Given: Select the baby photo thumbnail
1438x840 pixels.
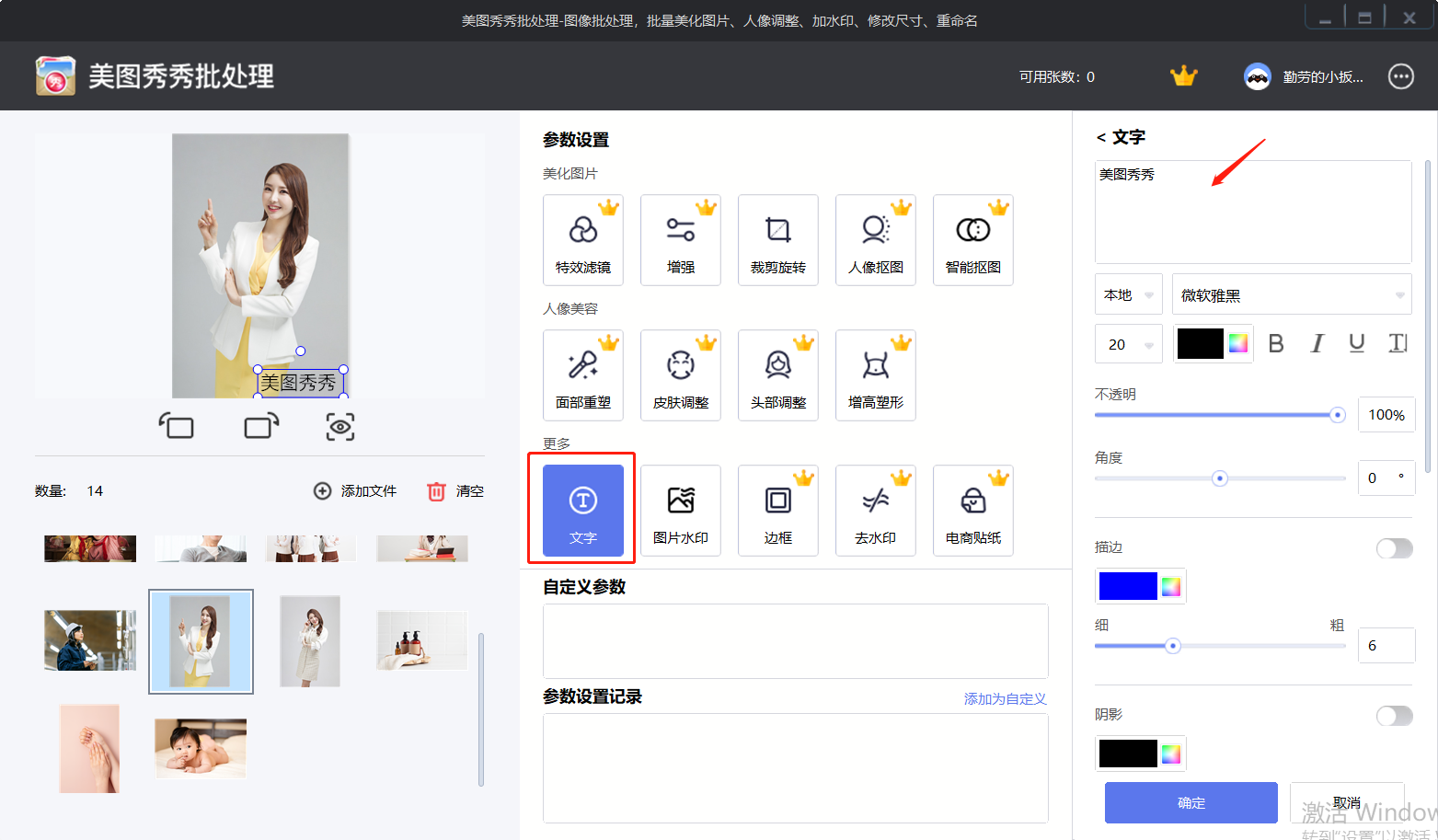Looking at the screenshot, I should tap(201, 749).
